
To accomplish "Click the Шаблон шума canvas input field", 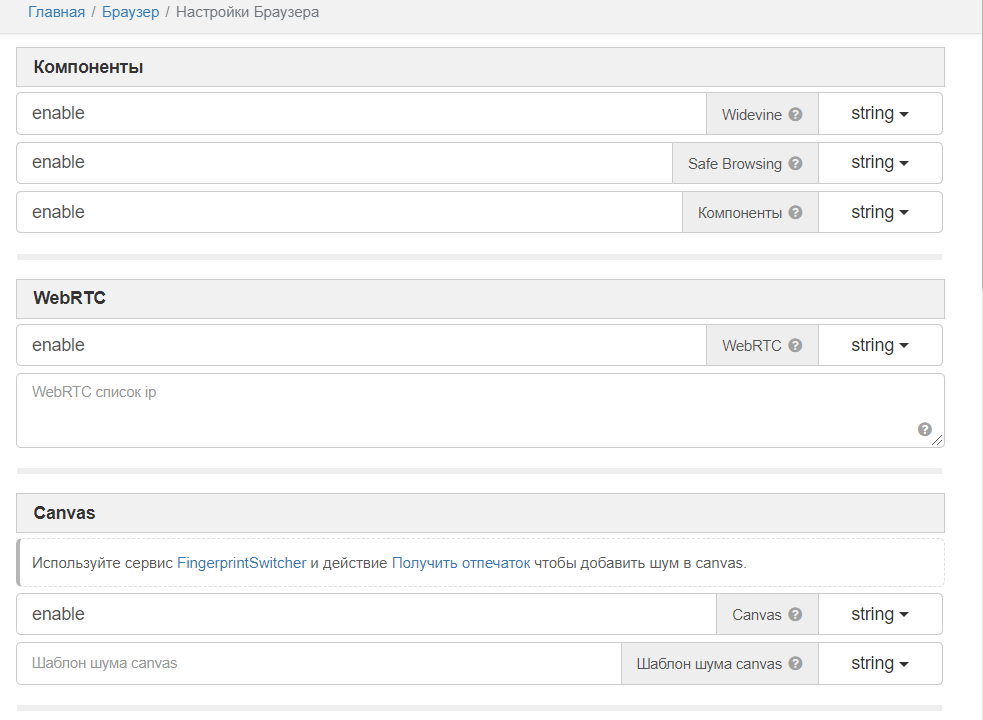I will click(318, 663).
